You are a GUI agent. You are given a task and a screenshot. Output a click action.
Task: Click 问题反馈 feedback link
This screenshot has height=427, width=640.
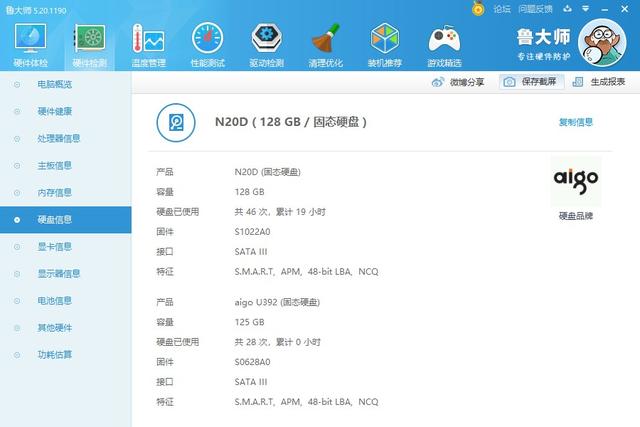click(535, 9)
